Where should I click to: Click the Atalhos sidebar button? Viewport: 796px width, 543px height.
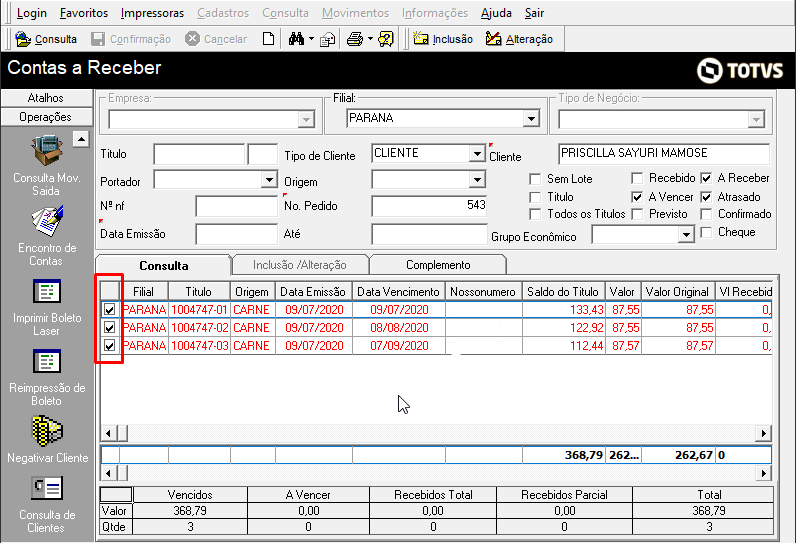46,98
